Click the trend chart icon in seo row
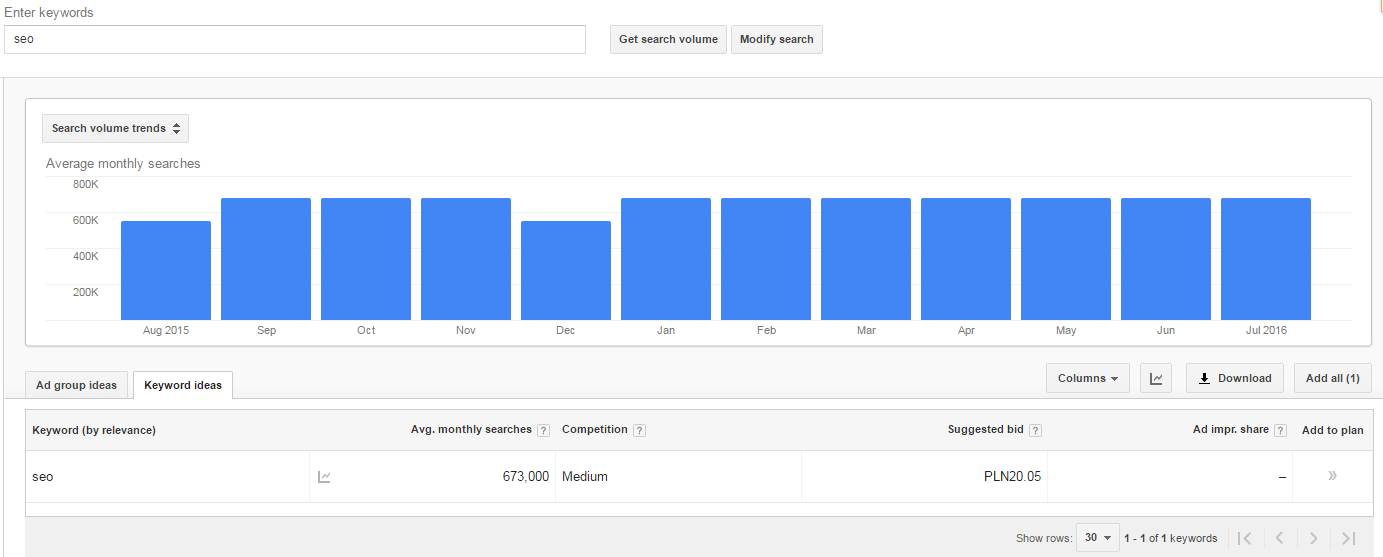The image size is (1383, 557). [x=324, y=477]
